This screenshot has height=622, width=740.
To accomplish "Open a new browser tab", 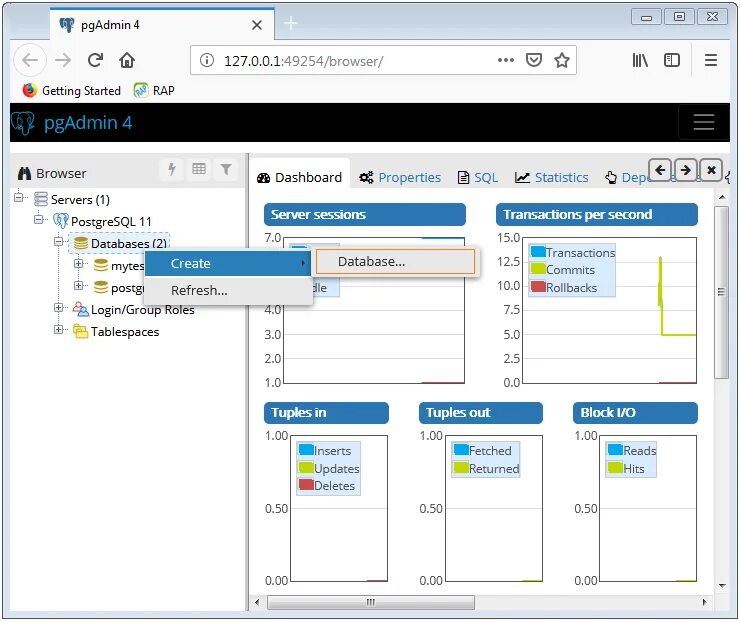I will tap(291, 23).
